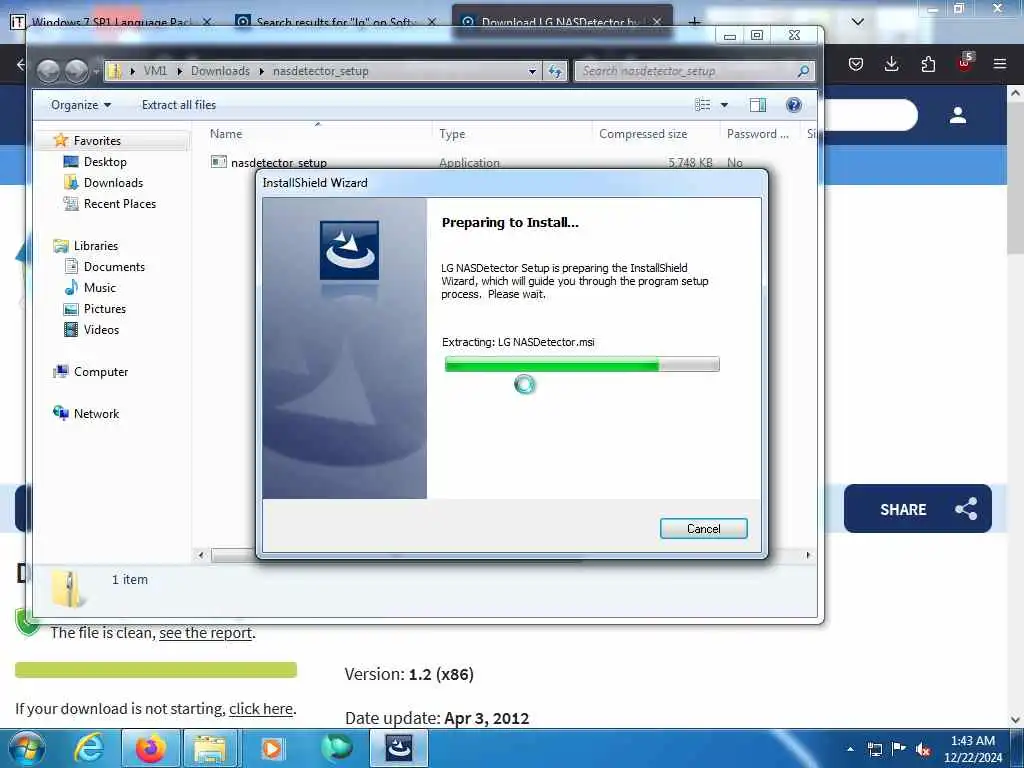This screenshot has width=1024, height=768.
Task: Click the muted volume tray icon
Action: 923,750
